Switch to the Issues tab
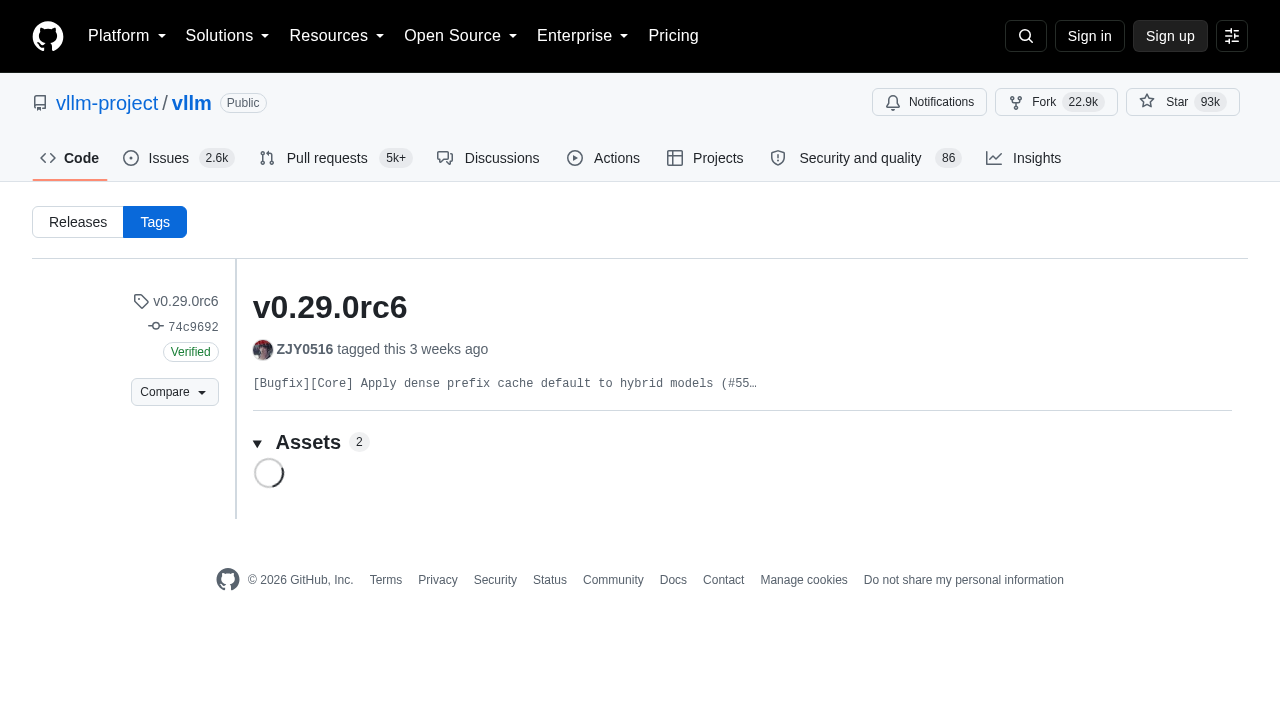This screenshot has height=720, width=1280. point(178,158)
